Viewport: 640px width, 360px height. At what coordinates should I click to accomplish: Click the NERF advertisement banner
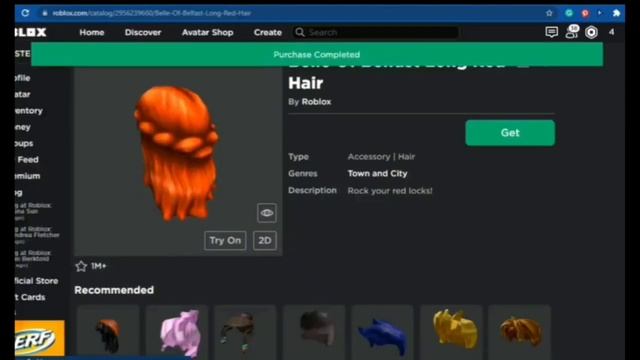(x=40, y=338)
